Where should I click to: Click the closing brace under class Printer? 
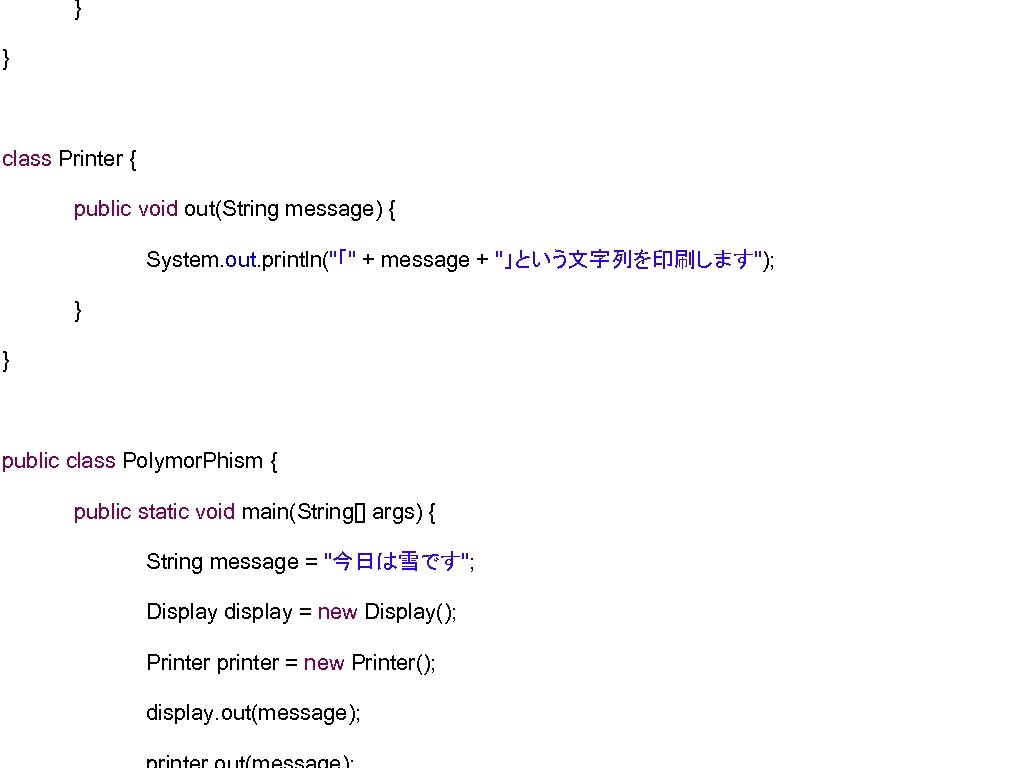(5, 360)
